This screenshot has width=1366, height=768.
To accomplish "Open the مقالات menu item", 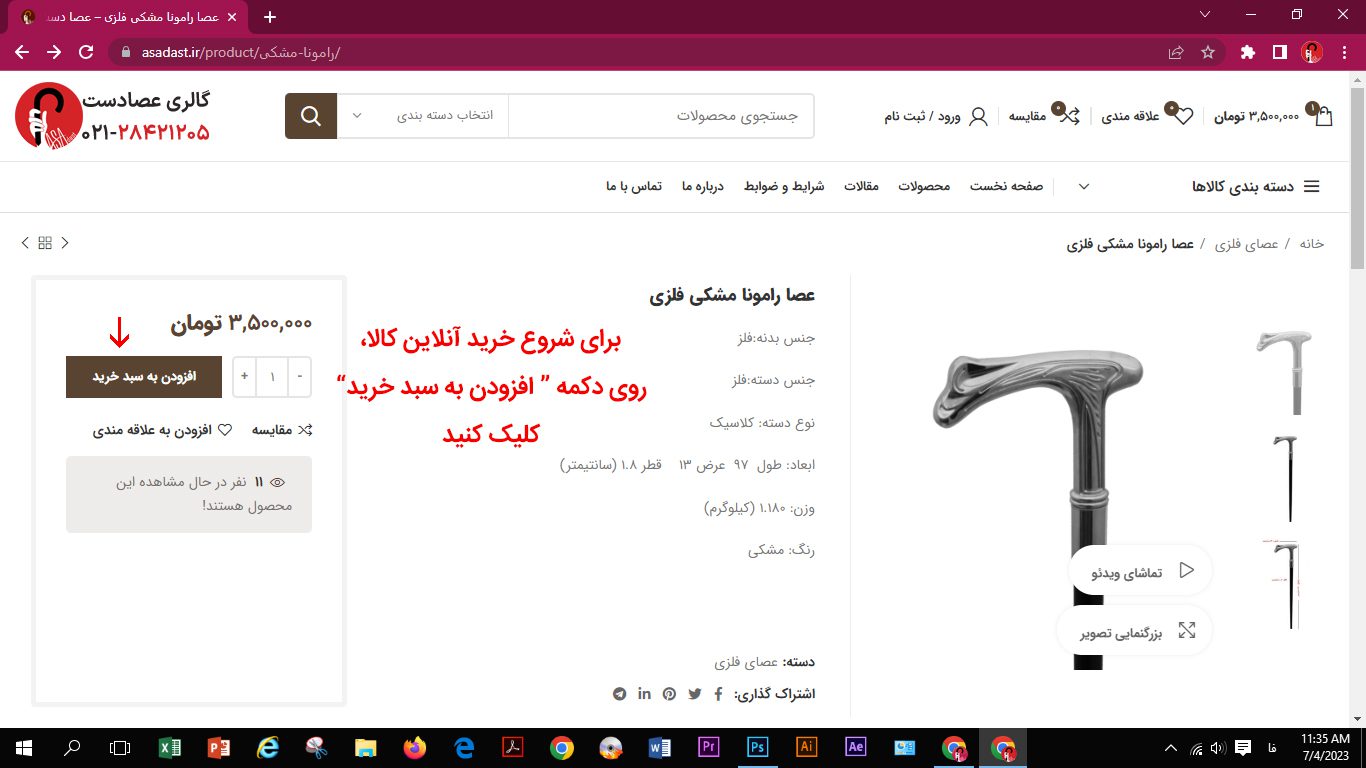I will click(x=861, y=187).
